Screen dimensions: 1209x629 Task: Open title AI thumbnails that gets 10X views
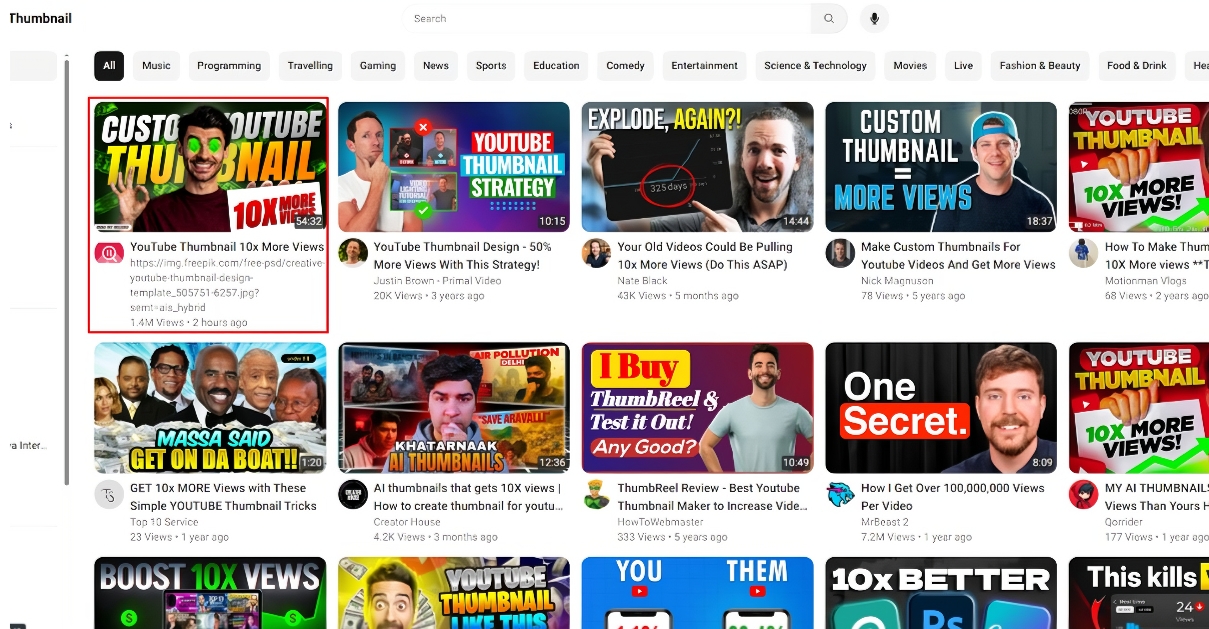468,497
